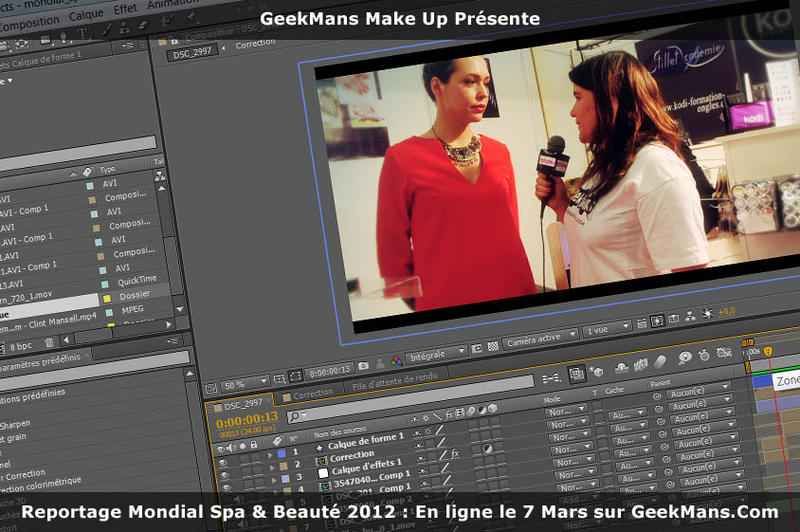Viewport: 800px width, 532px height.
Task: Select the Text tool in toolbar
Action: click(x=80, y=31)
